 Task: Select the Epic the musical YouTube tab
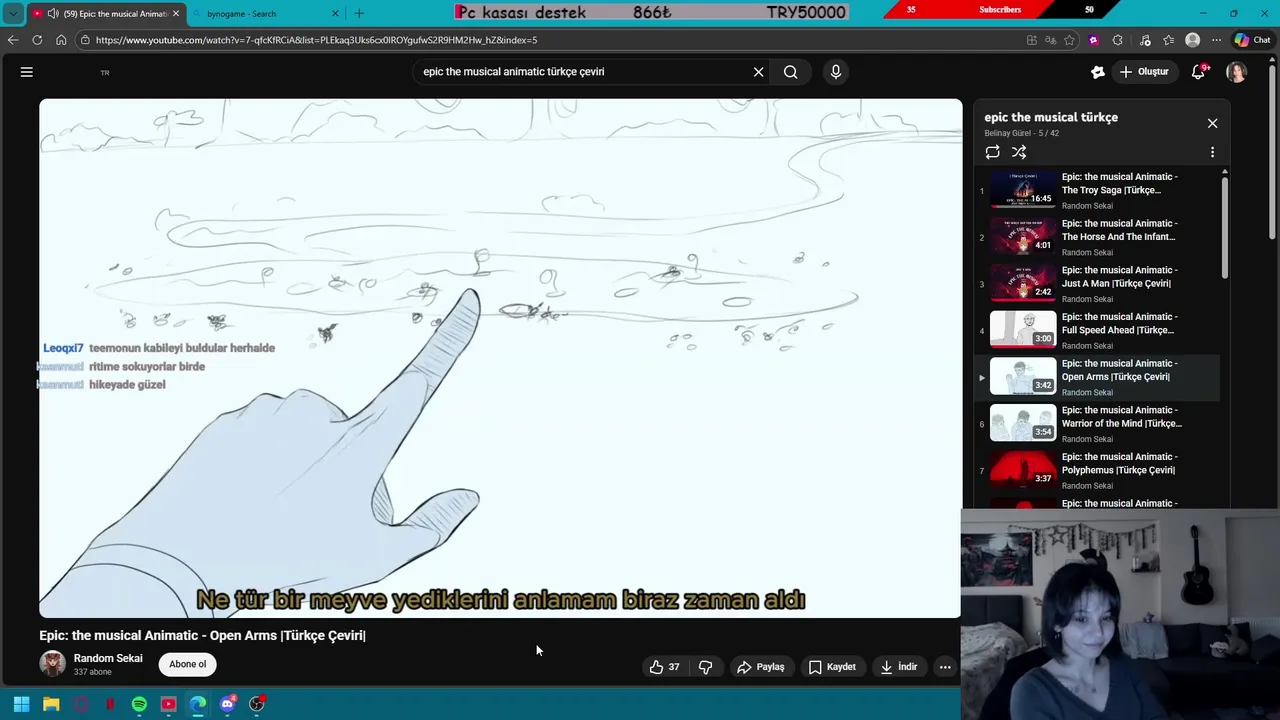coord(105,13)
